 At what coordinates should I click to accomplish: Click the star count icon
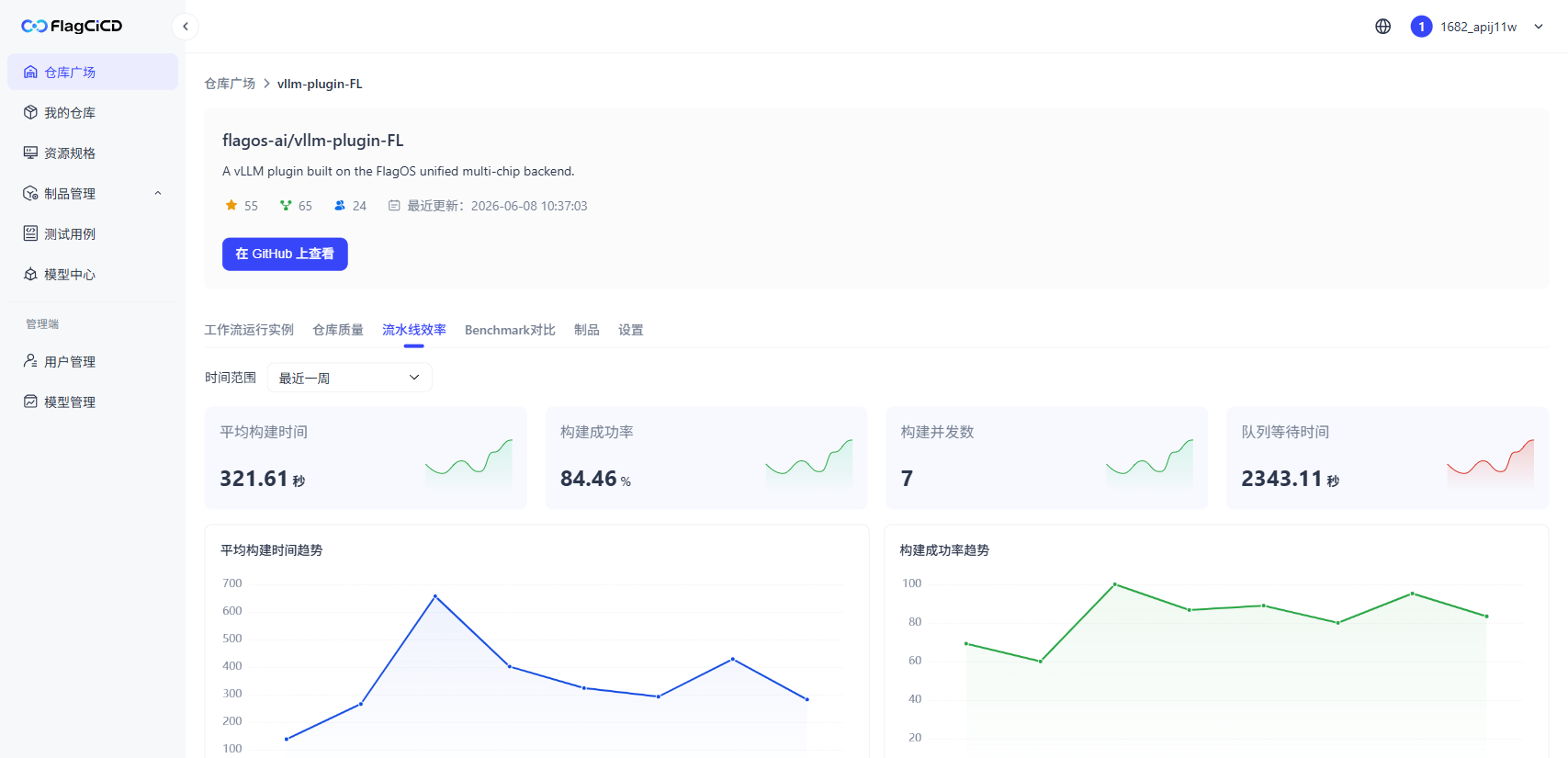click(x=231, y=206)
